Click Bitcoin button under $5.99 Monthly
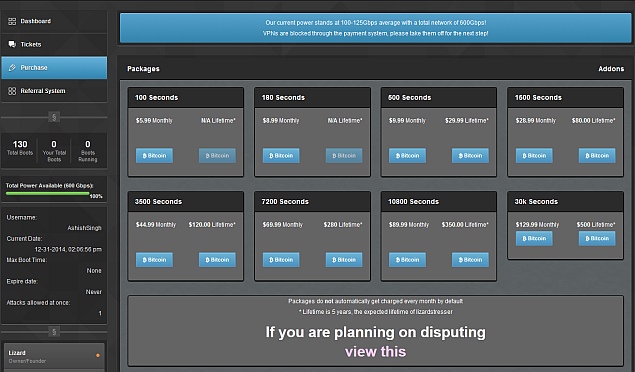This screenshot has width=635, height=372. tap(154, 155)
